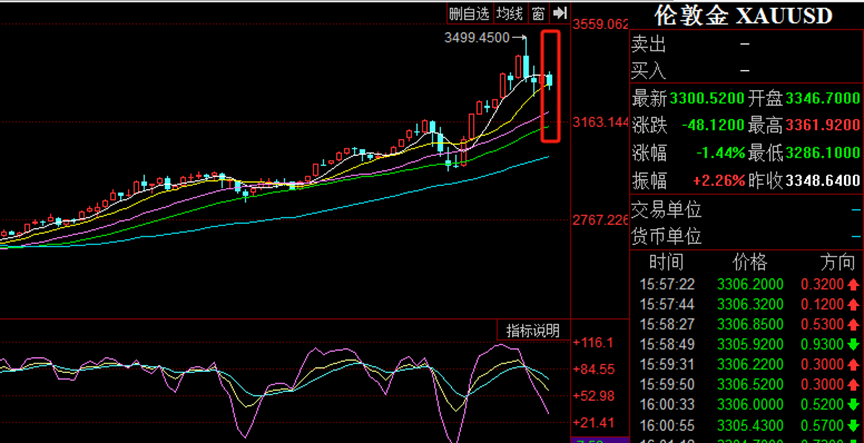
Task: Click the 方向 column header
Action: click(838, 262)
